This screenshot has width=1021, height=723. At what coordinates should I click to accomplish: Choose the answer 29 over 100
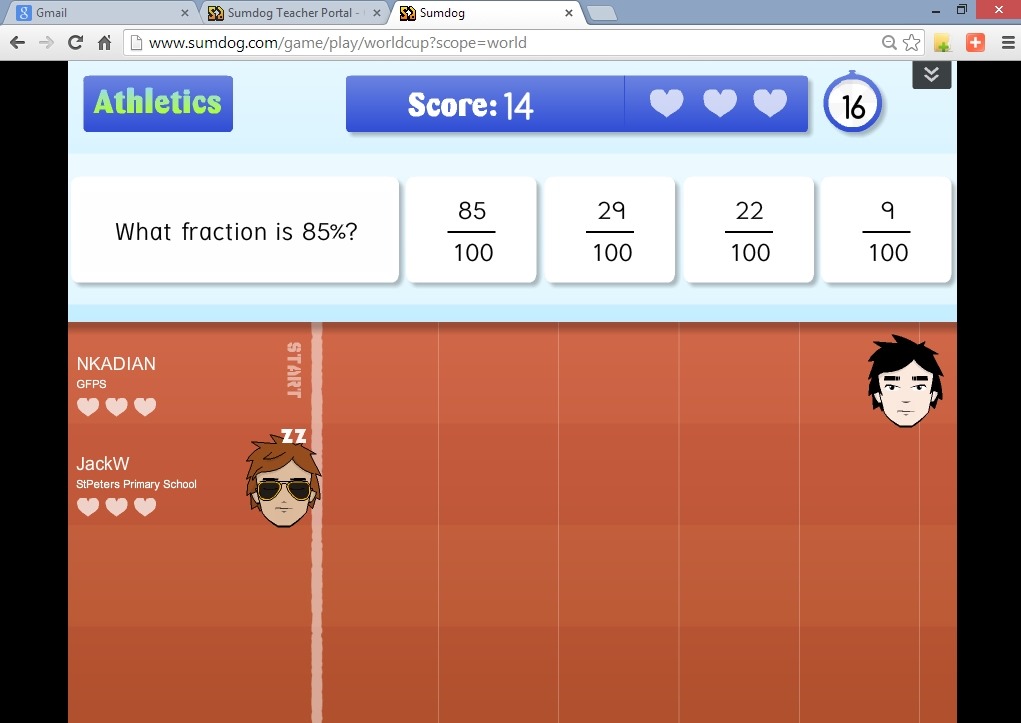point(610,231)
